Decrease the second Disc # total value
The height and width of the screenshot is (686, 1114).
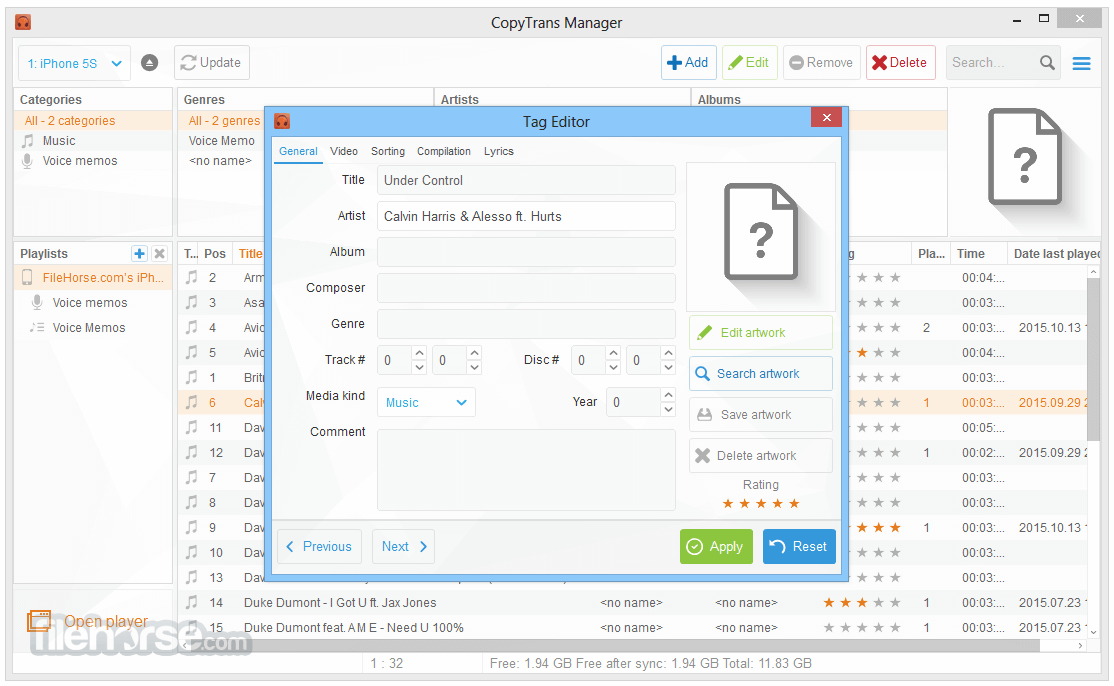pyautogui.click(x=668, y=367)
